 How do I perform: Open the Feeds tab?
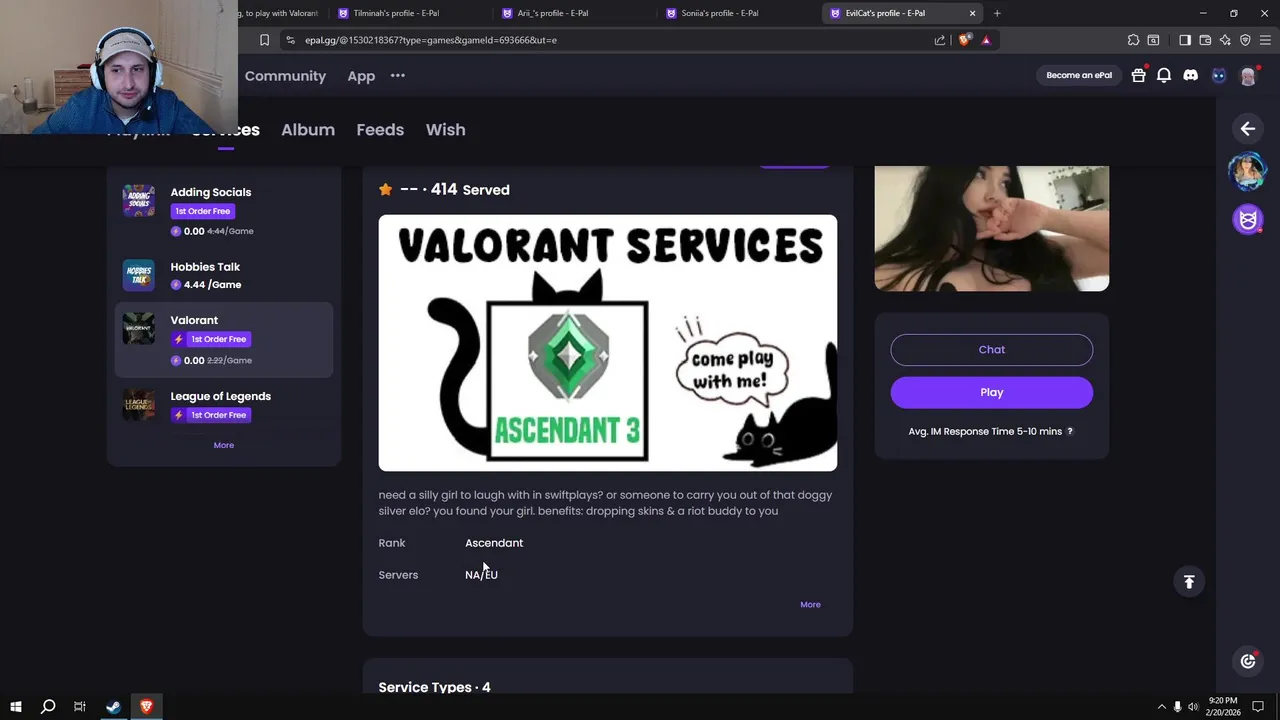tap(380, 130)
